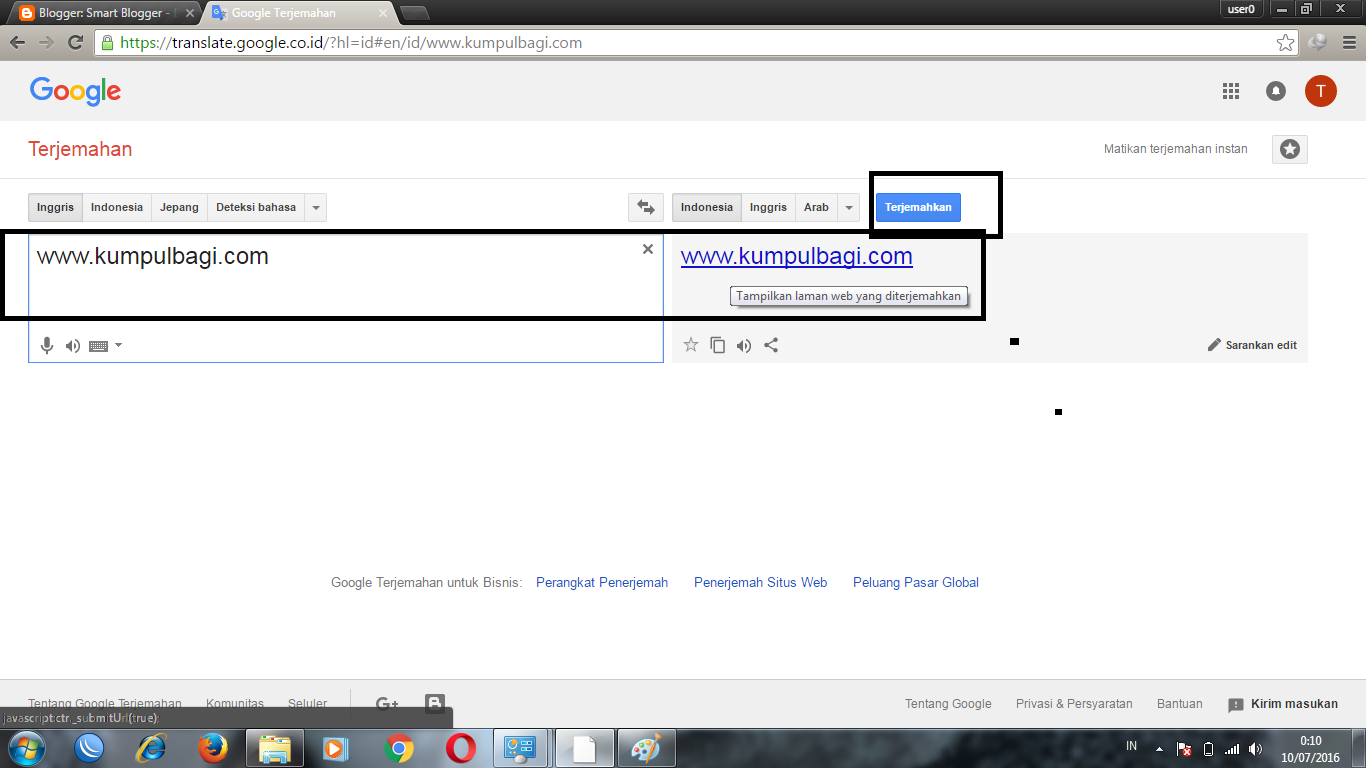Launch Internet Explorer from taskbar
Screen dimensions: 1366x768
point(152,748)
